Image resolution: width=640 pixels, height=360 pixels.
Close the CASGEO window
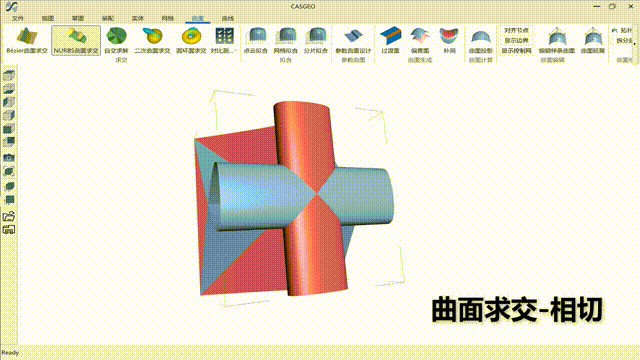[631, 6]
